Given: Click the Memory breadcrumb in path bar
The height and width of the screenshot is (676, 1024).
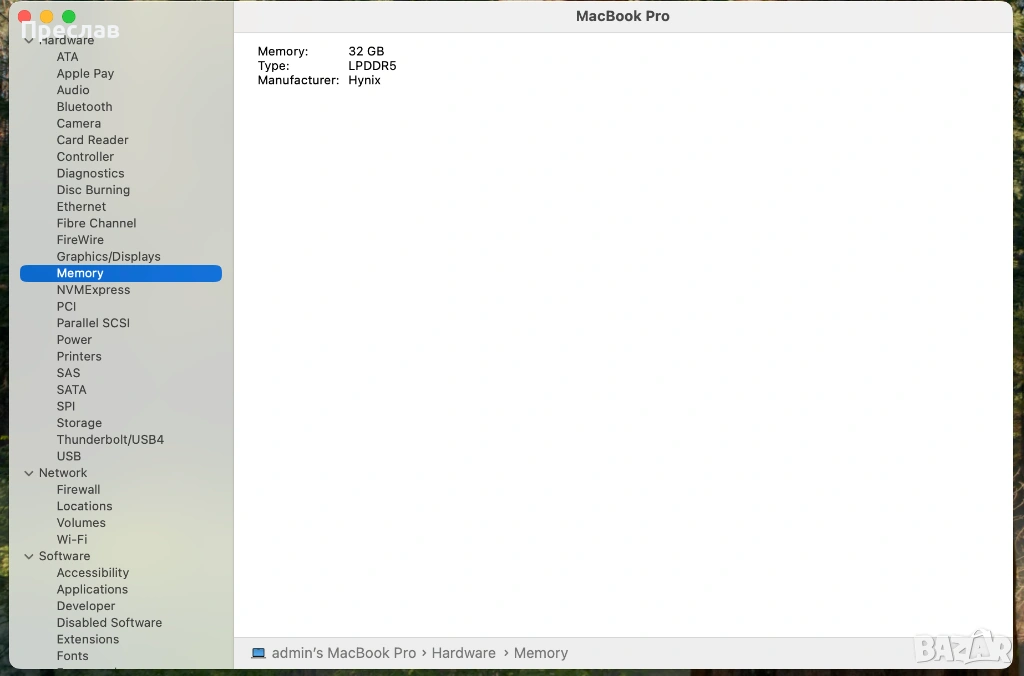Looking at the screenshot, I should (x=540, y=653).
